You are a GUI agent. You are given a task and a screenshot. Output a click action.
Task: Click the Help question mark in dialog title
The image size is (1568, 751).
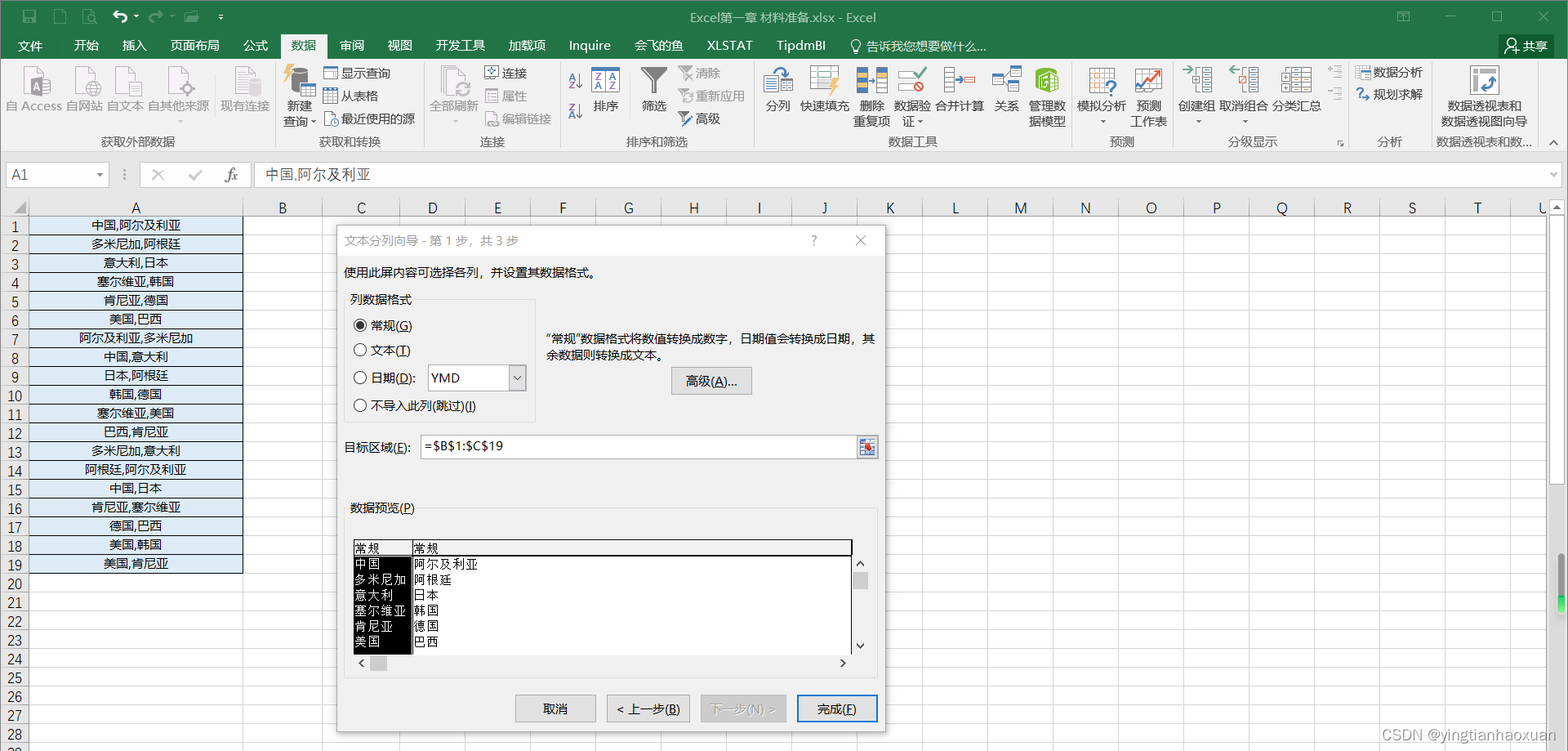(813, 240)
